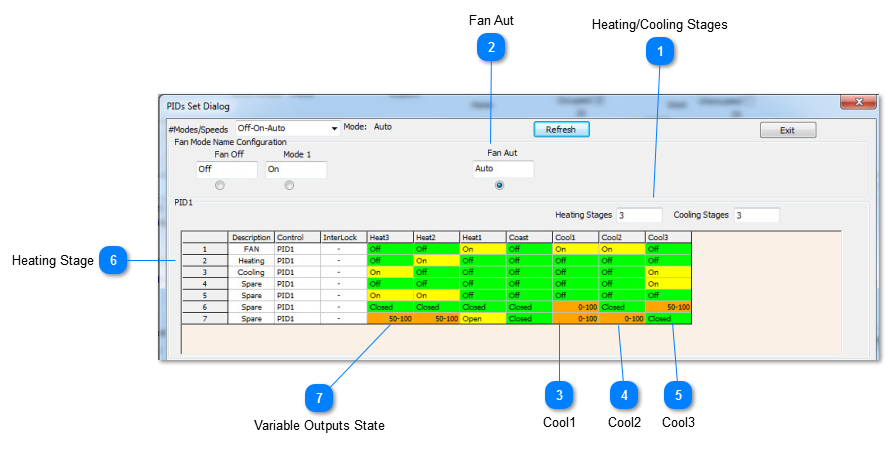Click the Cool3 50-100 cell in row 6
This screenshot has height=449, width=888.
669,307
